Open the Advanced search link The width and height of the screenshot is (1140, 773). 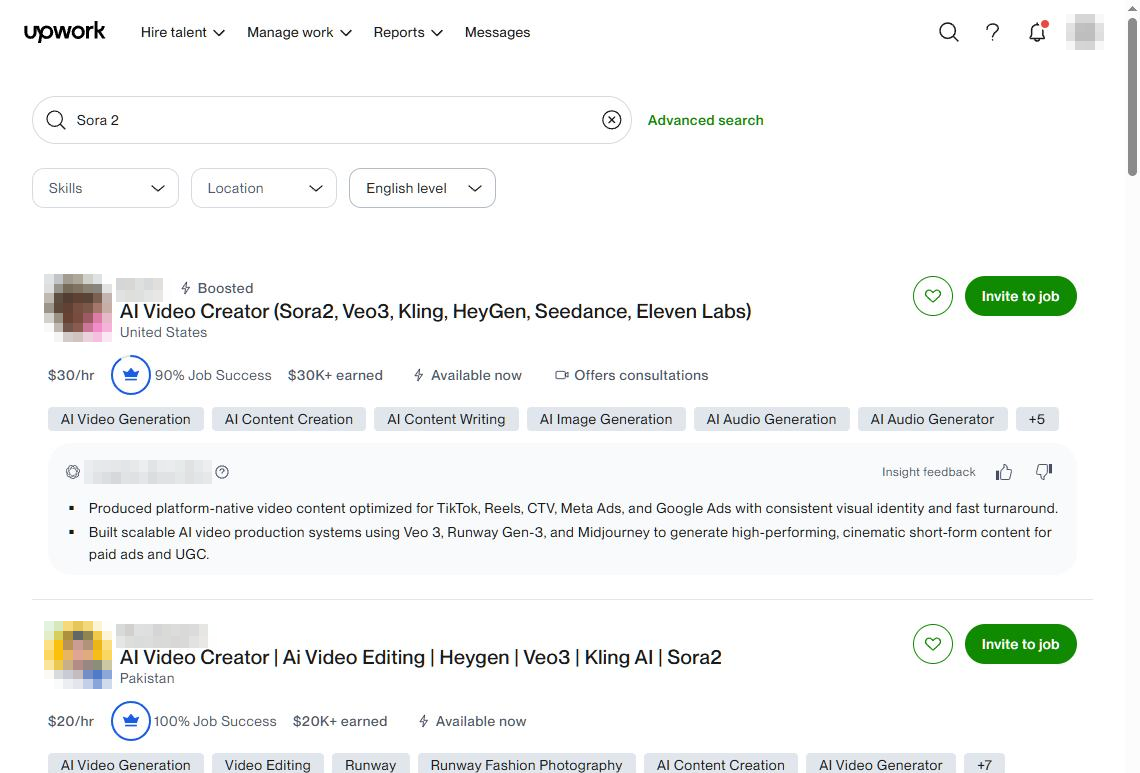click(705, 120)
